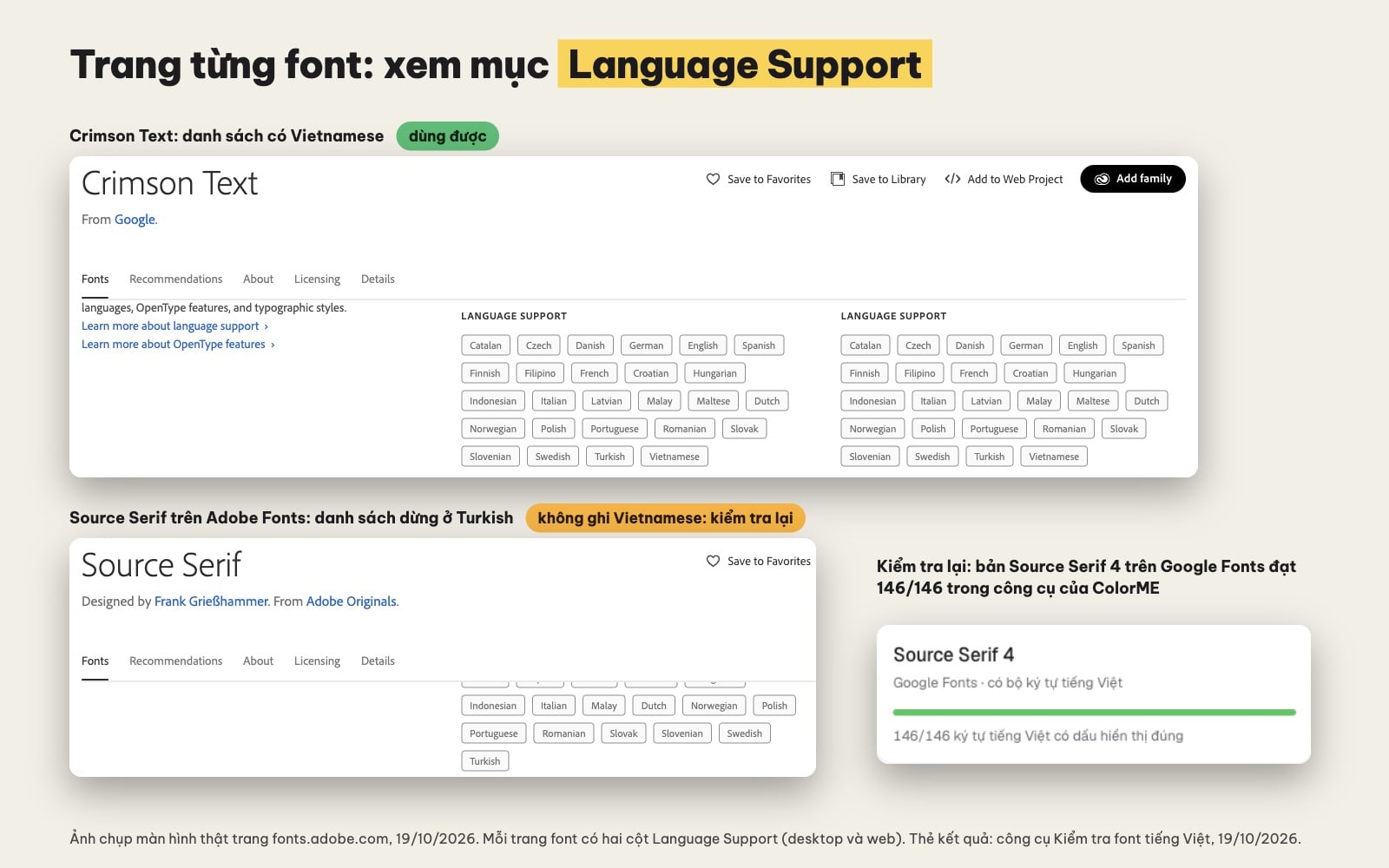Open Details tab in Source Serif panel
The width and height of the screenshot is (1389, 868).
(378, 661)
